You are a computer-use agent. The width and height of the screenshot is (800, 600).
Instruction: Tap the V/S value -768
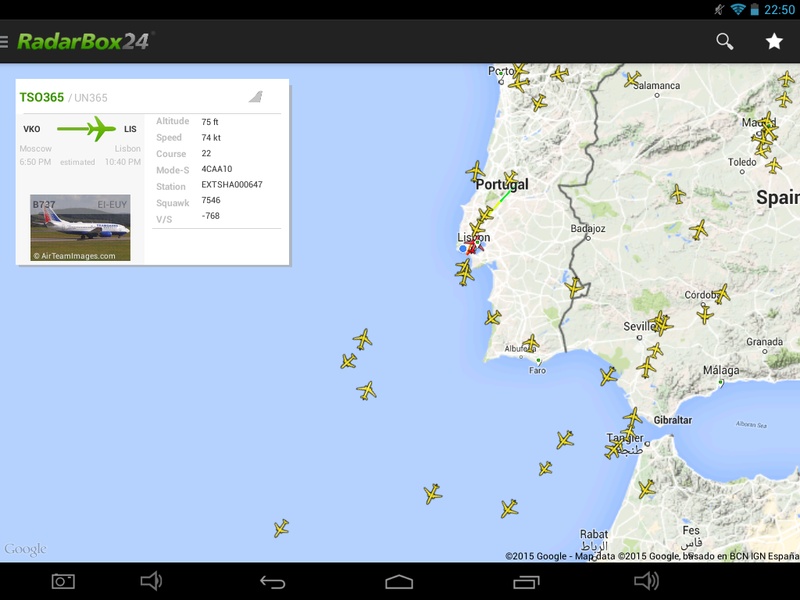tap(210, 216)
